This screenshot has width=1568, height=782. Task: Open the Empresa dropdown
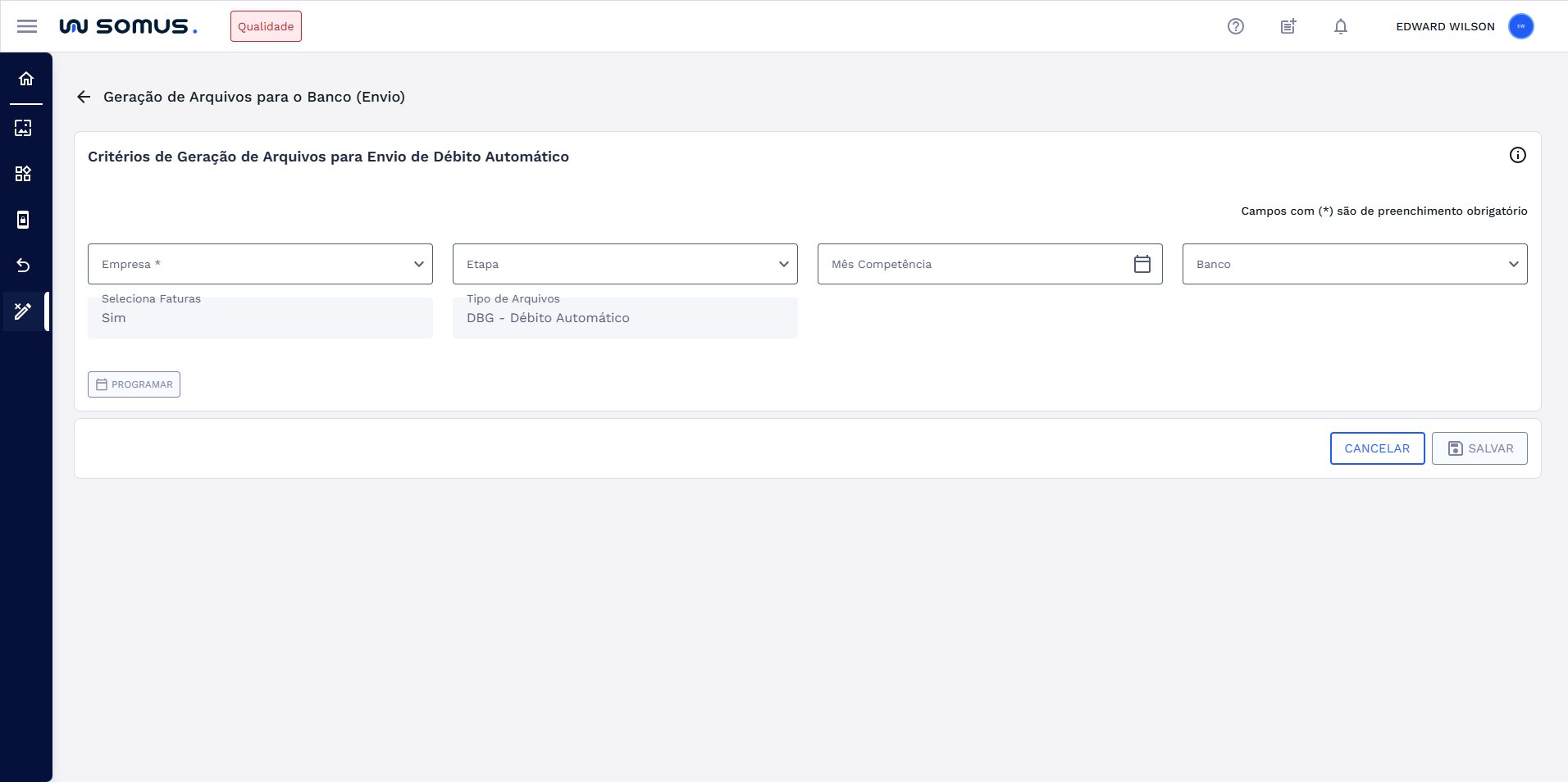point(417,263)
